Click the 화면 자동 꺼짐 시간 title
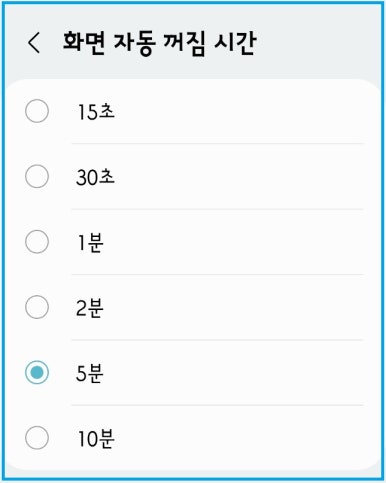The image size is (386, 483). (x=160, y=43)
